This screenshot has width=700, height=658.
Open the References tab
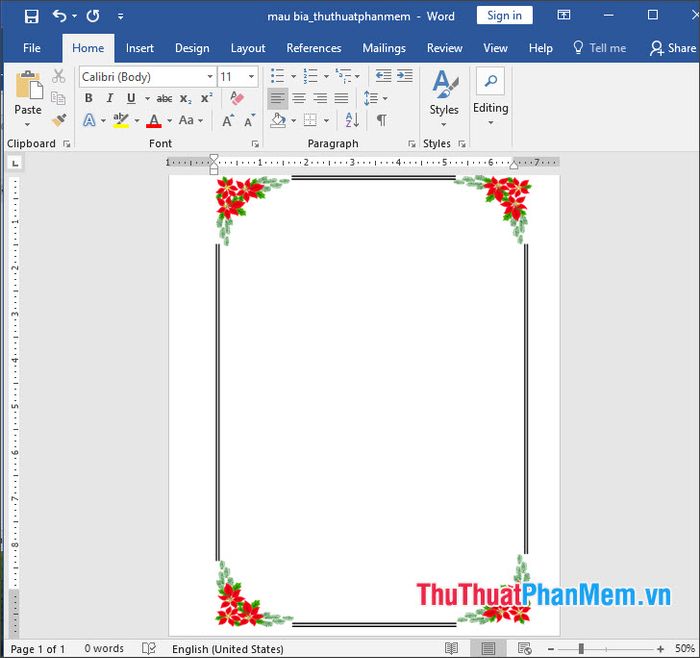click(x=314, y=48)
